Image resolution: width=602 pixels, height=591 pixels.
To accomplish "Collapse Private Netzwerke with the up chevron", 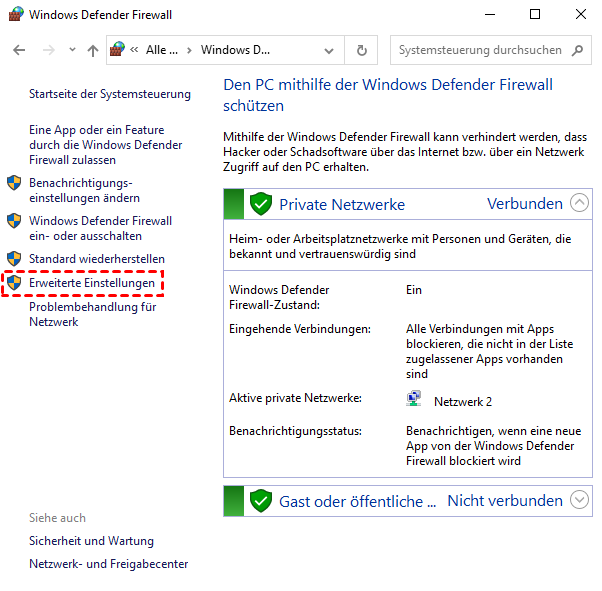I will (x=579, y=202).
